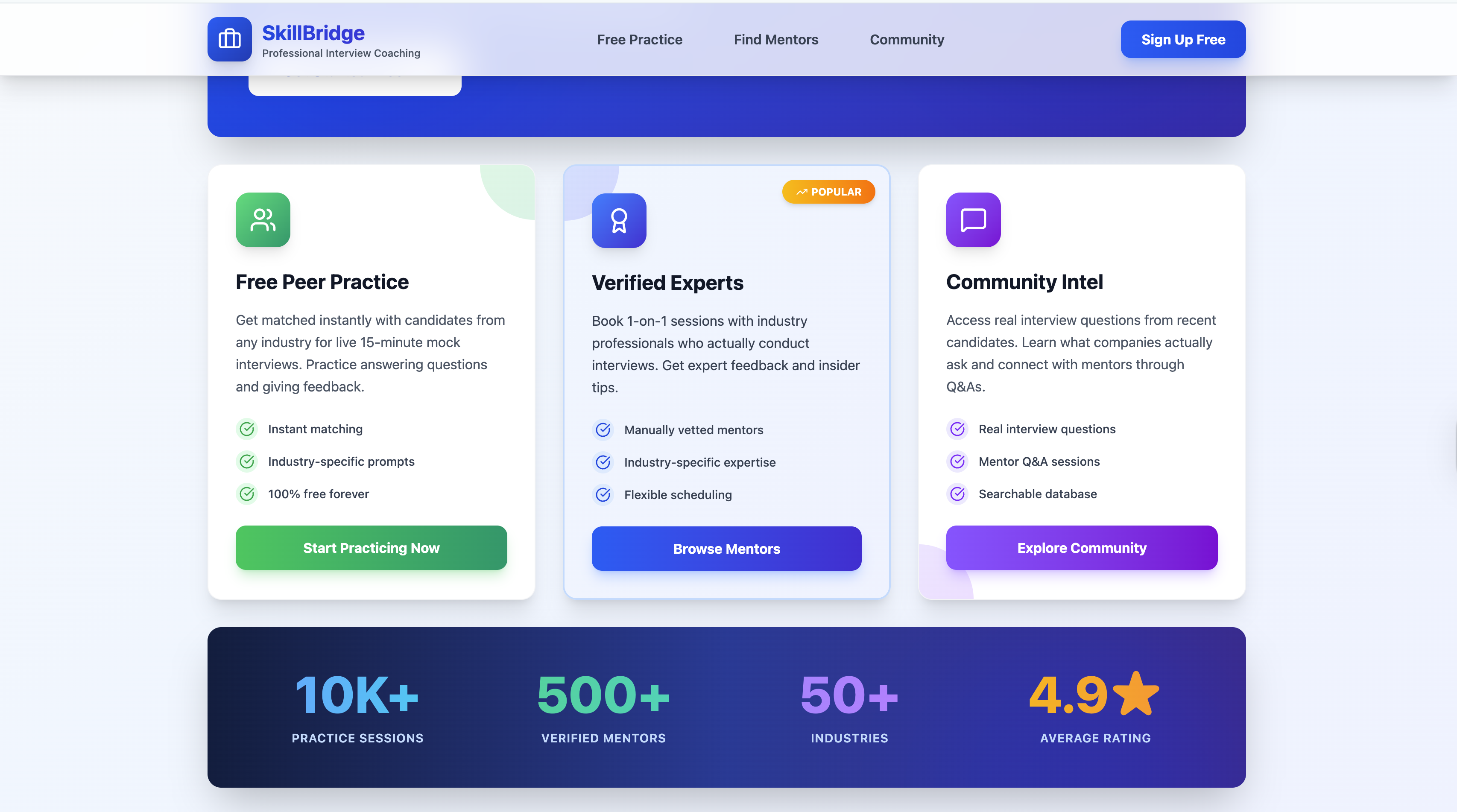Click the green peer practice people icon
1457x812 pixels.
point(263,220)
